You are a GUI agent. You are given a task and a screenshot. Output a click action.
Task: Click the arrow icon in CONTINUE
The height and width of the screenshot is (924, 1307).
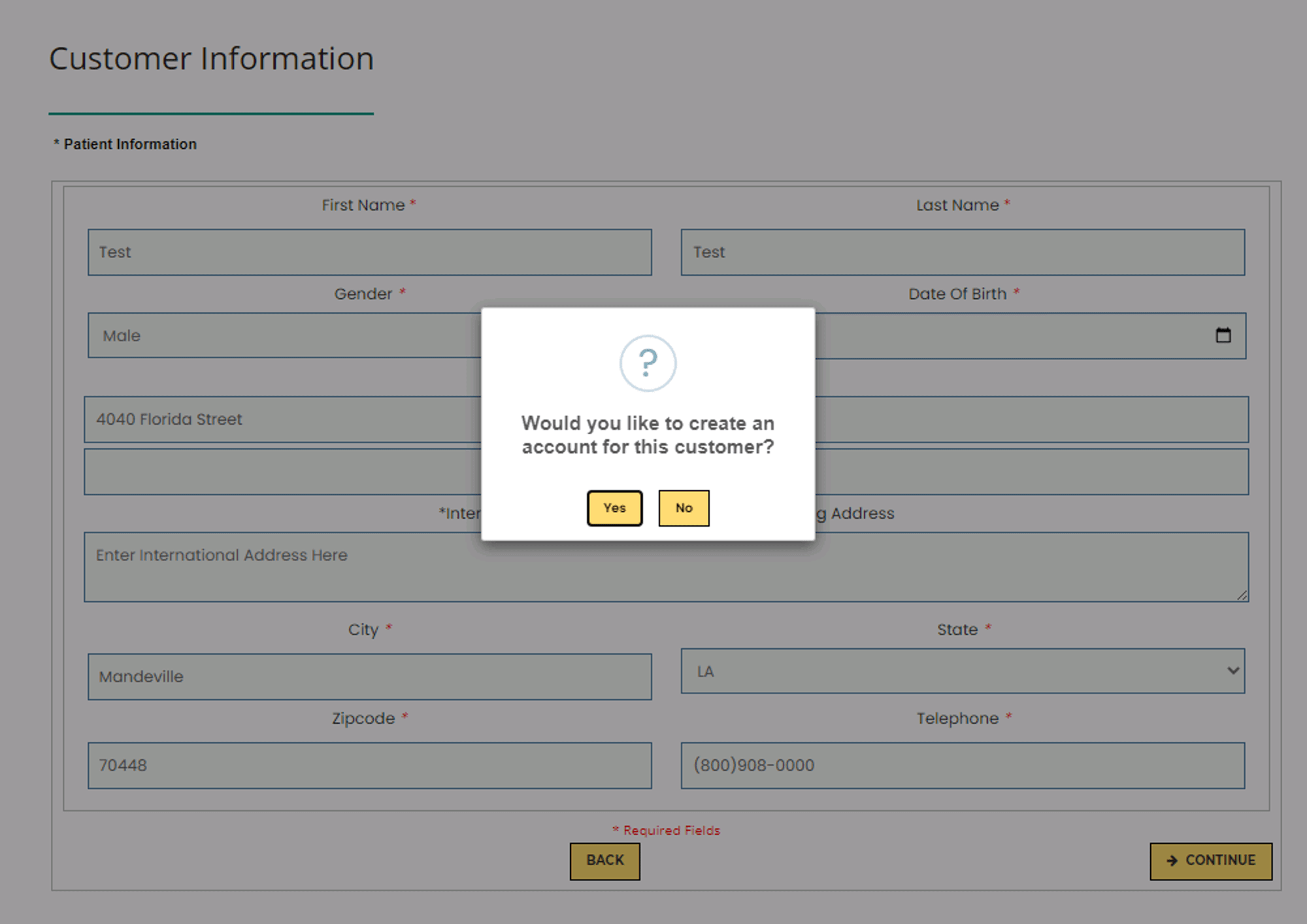pos(1172,861)
